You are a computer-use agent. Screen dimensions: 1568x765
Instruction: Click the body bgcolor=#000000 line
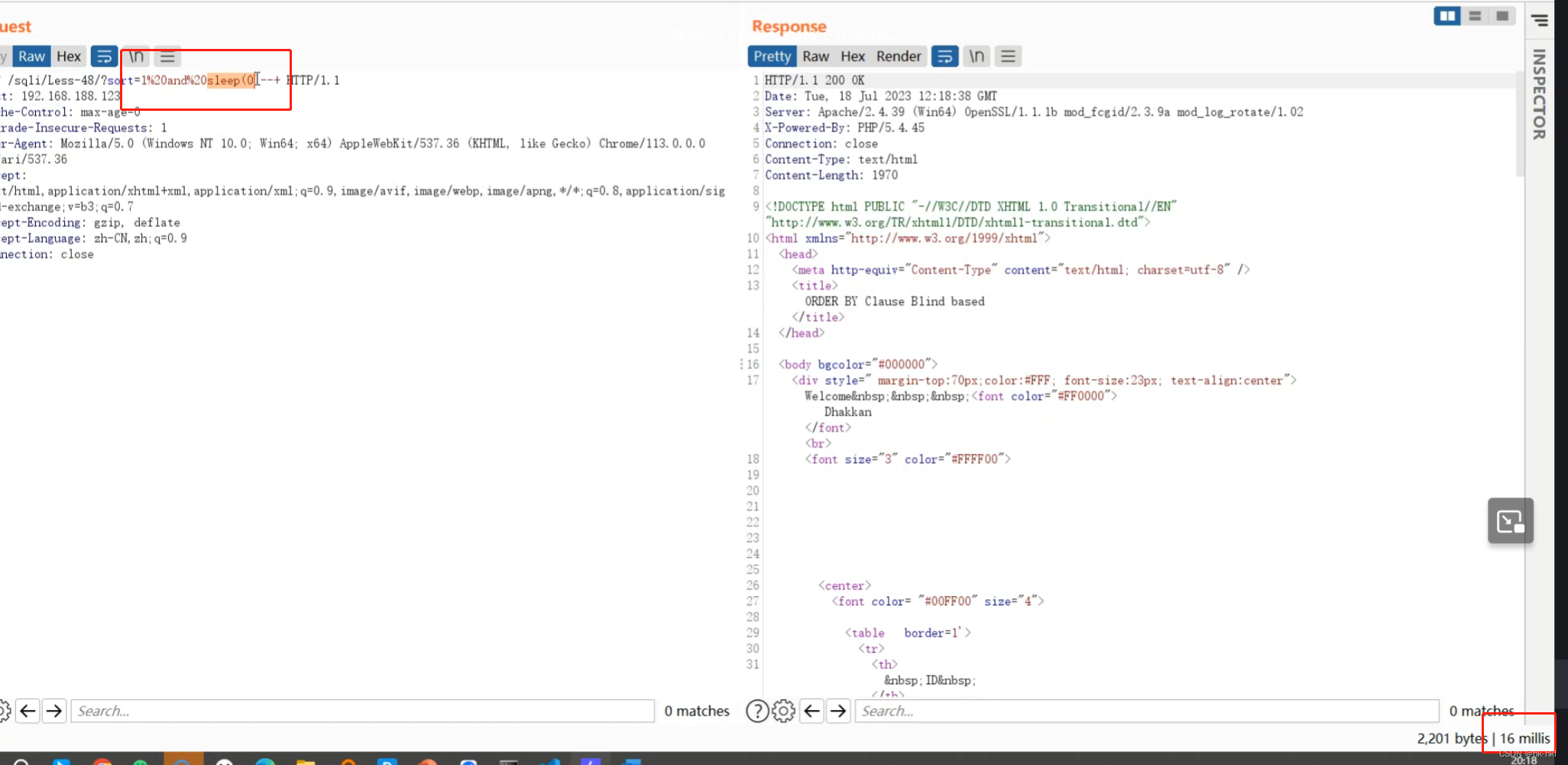(858, 365)
